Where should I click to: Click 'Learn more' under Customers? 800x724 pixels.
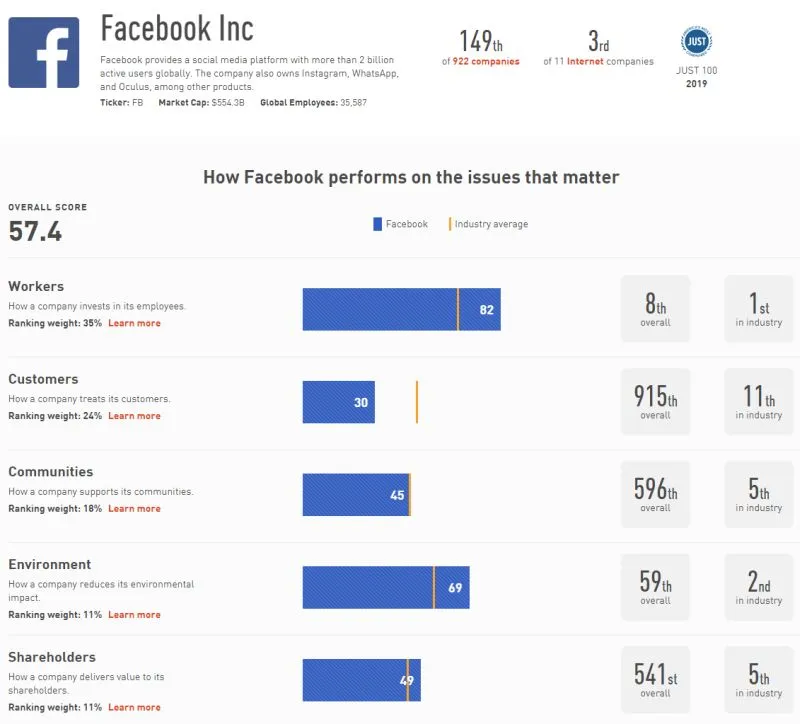134,416
